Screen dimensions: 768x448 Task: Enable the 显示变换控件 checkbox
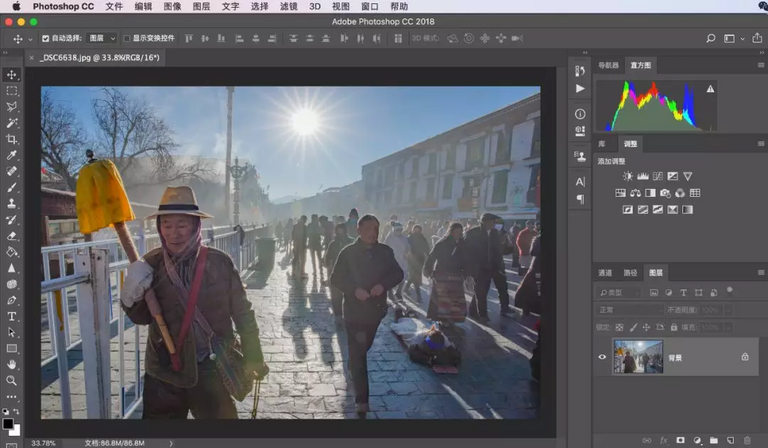(x=127, y=38)
